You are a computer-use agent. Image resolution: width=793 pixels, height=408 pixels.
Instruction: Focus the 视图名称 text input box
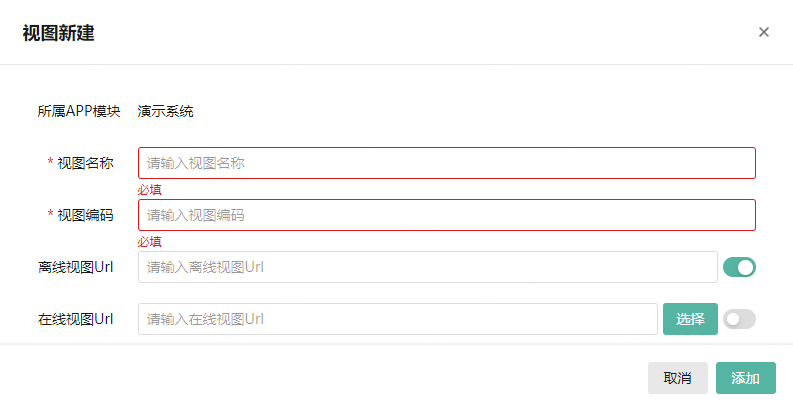446,163
